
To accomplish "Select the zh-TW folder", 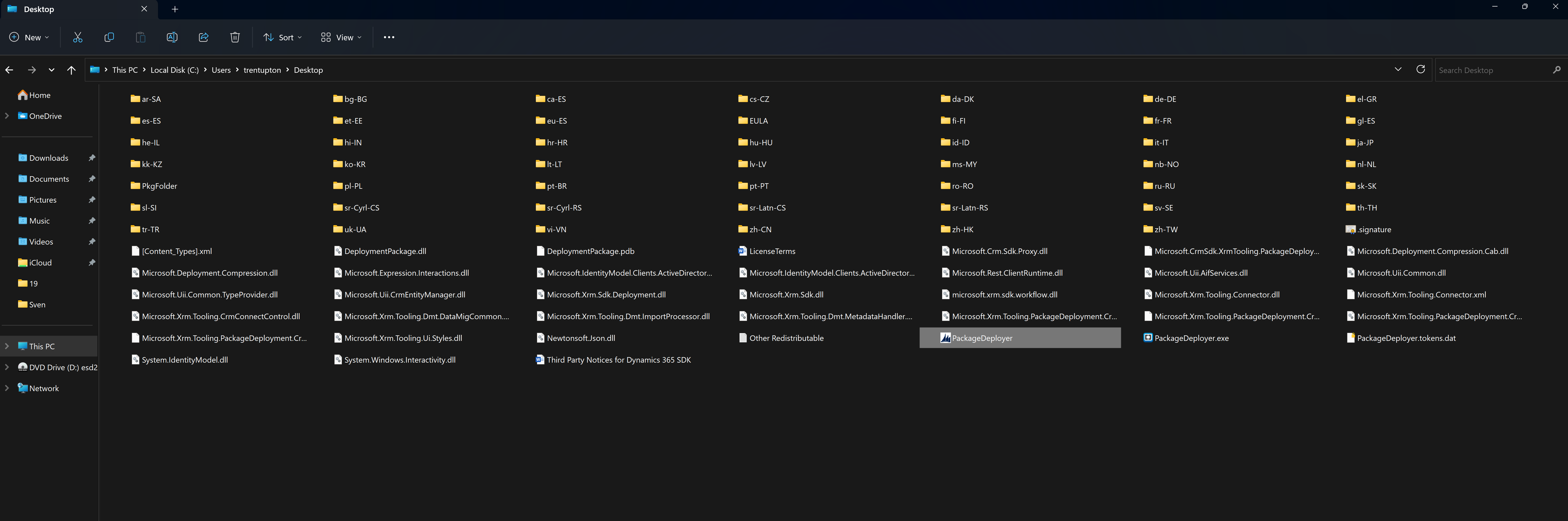I will click(1160, 229).
